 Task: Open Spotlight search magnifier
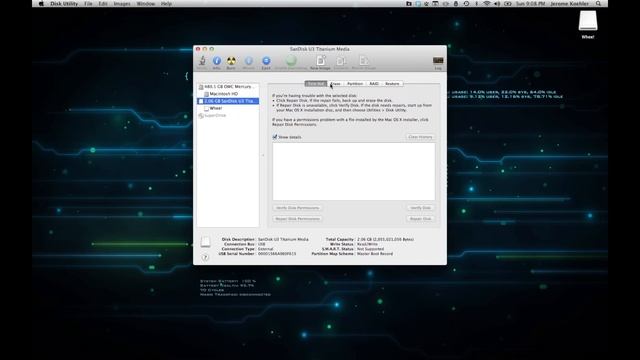598,4
